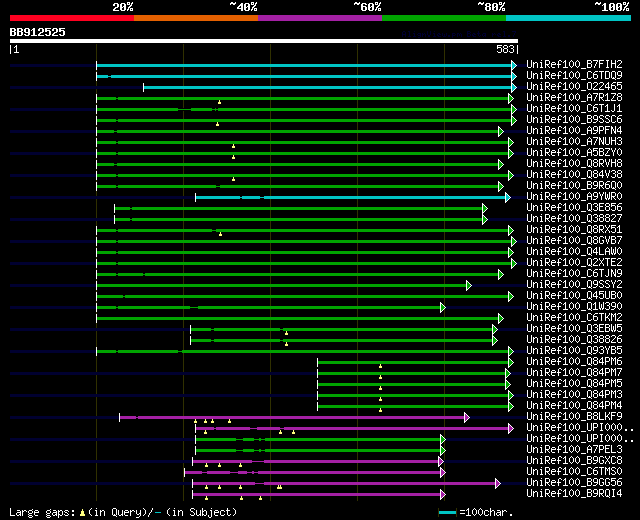Select the UniRef100_A5BZY0 label
The height and width of the screenshot is (520, 640).
574,153
